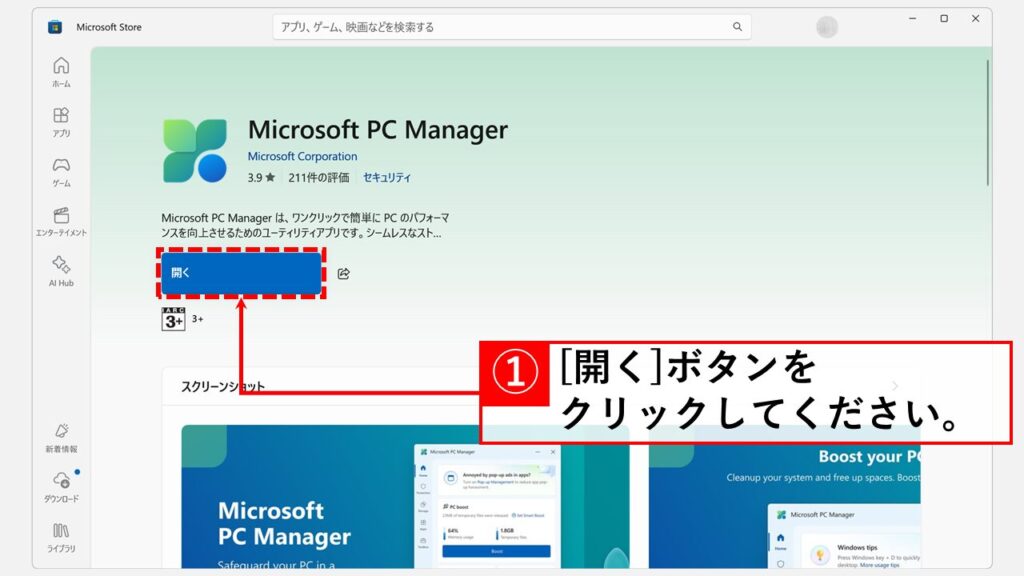Close the Microsoft Store window
The height and width of the screenshot is (576, 1024).
click(975, 18)
